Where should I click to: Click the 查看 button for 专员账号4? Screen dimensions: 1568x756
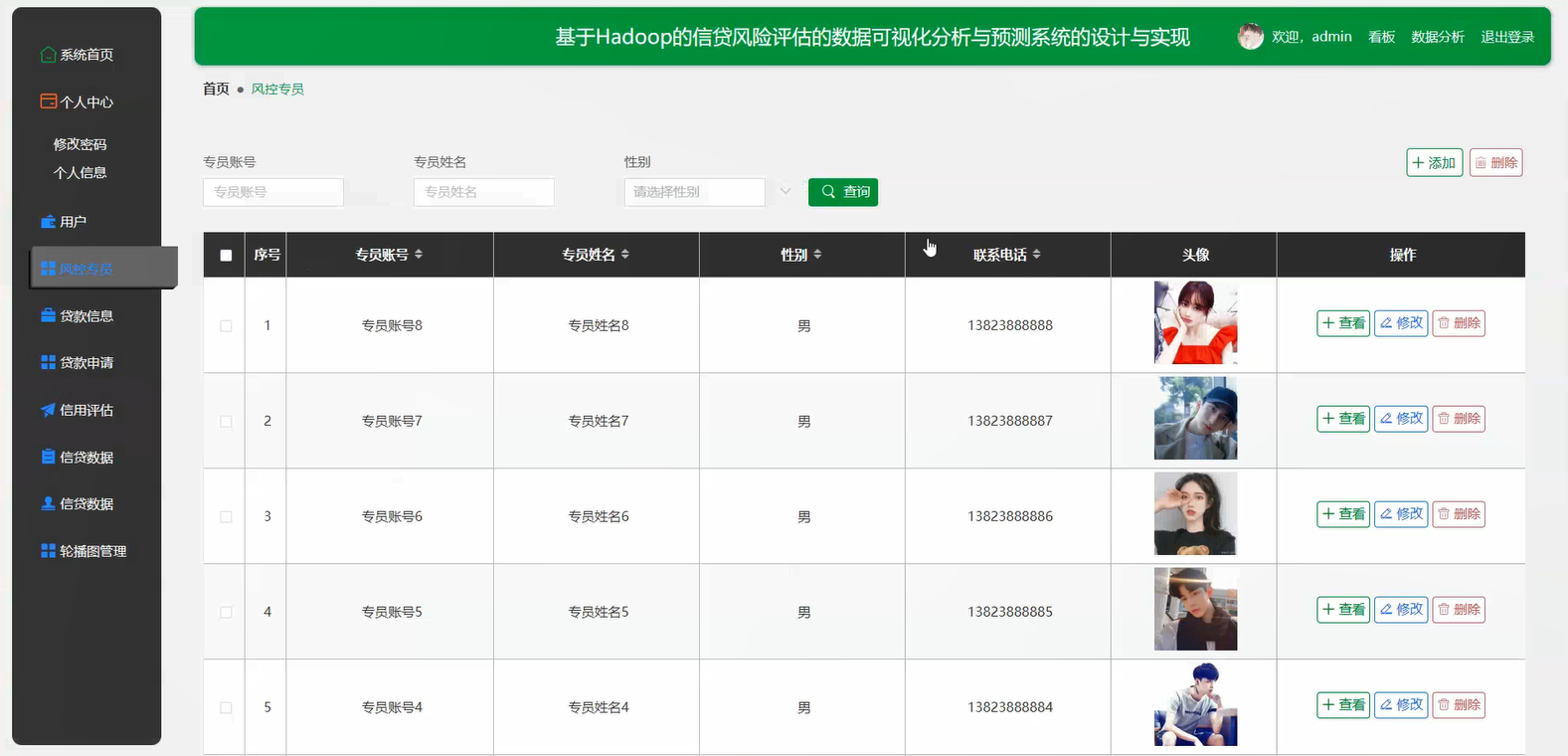(x=1343, y=705)
